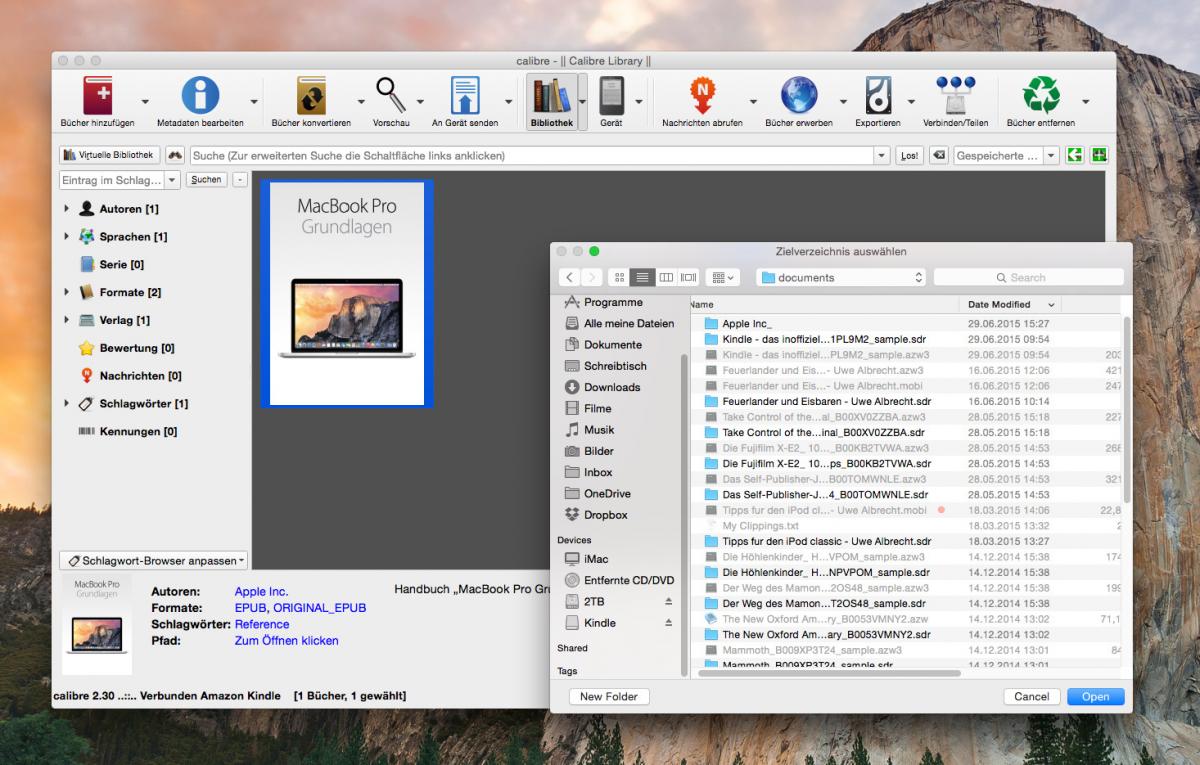Viewport: 1200px width, 765px height.
Task: Clear the search with the erase icon
Action: [939, 155]
